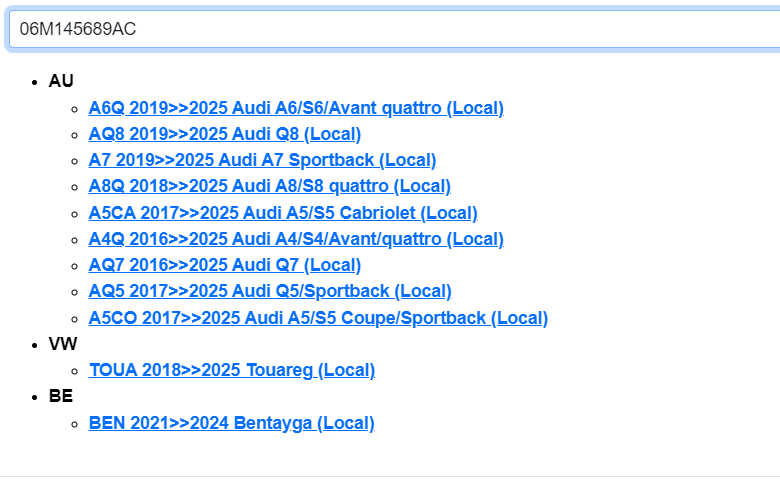Viewport: 780px width, 500px height.
Task: Click the hollow bullet before the Touareg link
Action: click(75, 371)
